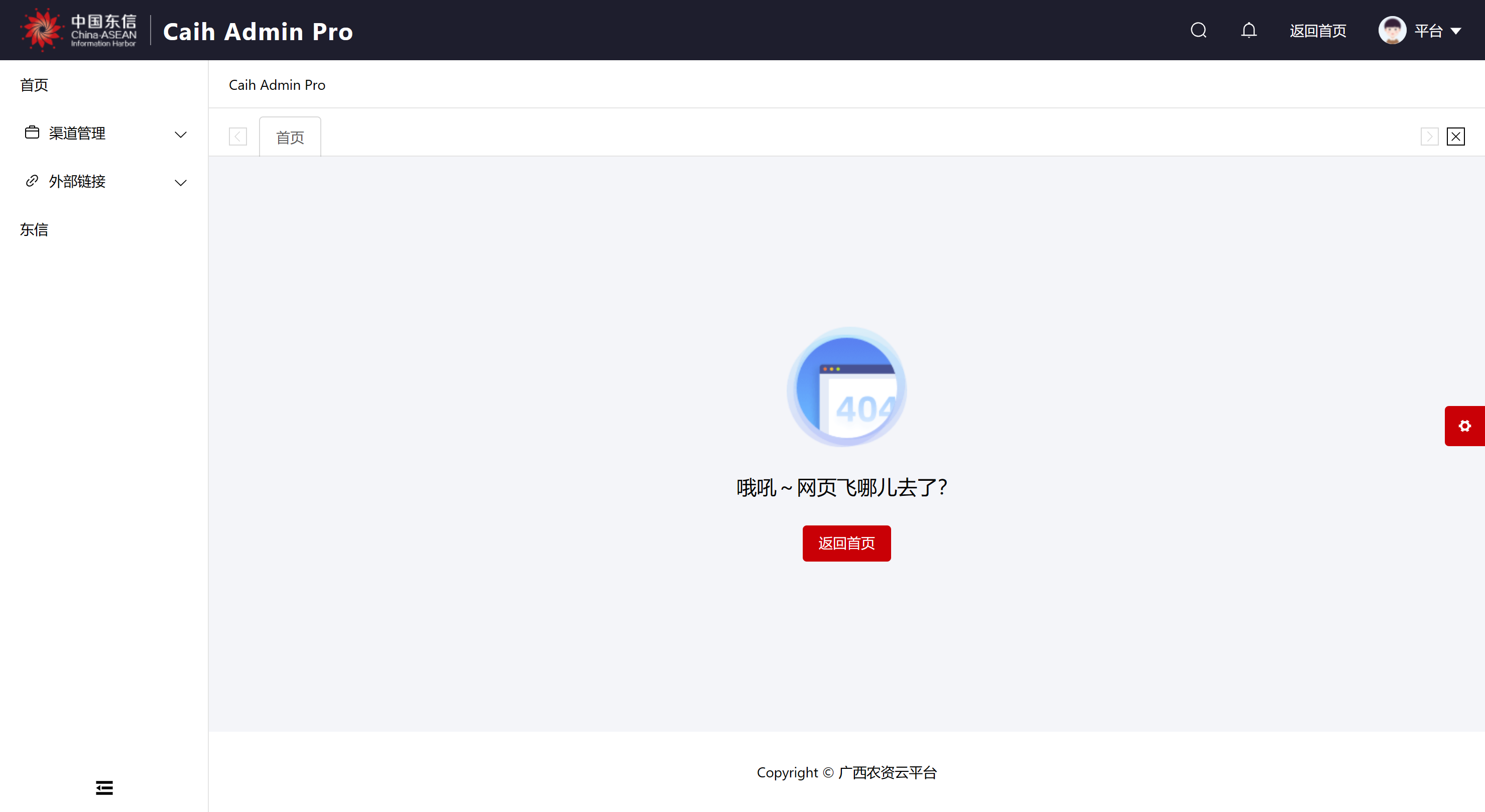Close all tabs with the X box
The image size is (1485, 812).
point(1455,137)
